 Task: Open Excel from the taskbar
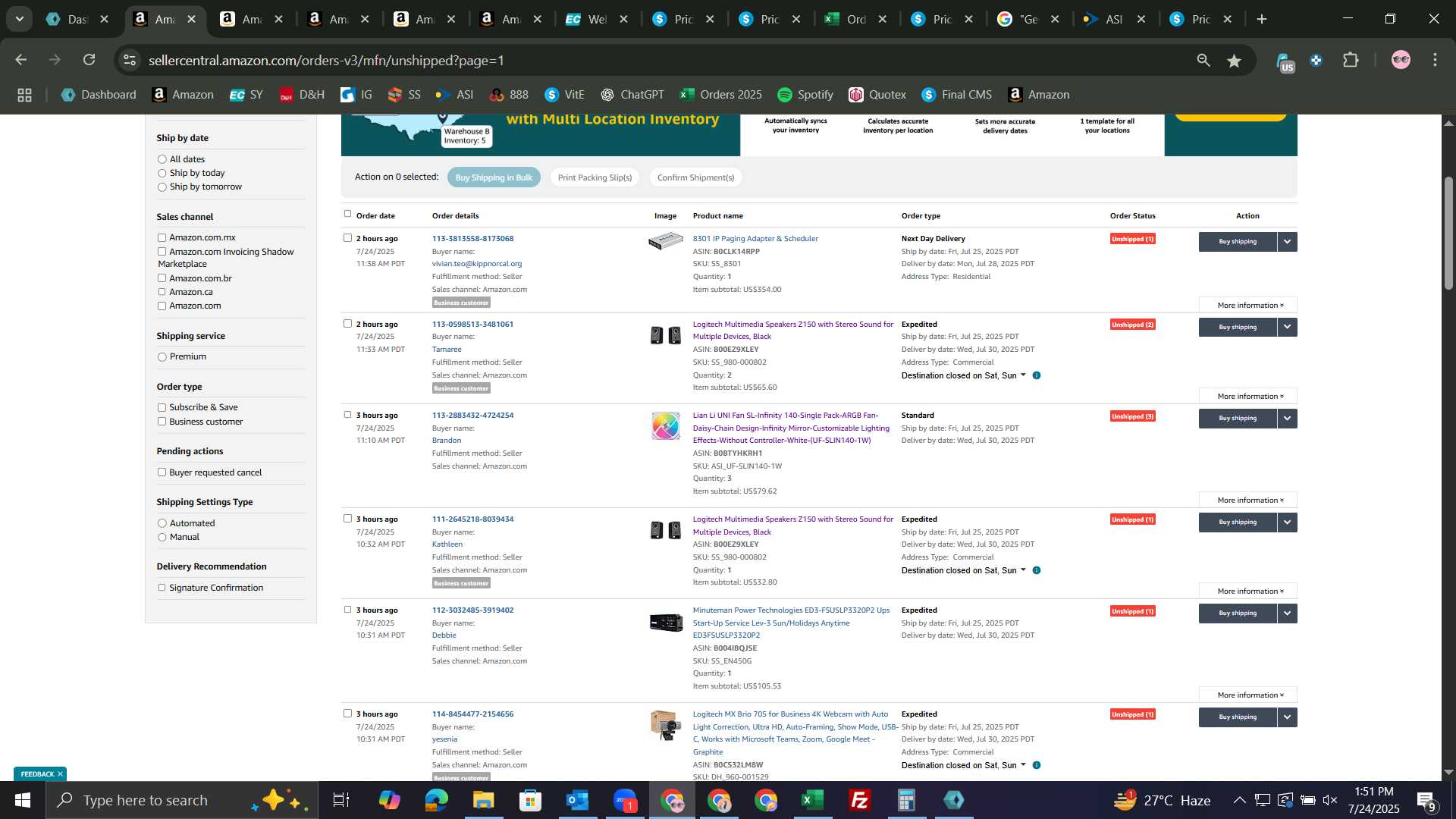coord(812,800)
